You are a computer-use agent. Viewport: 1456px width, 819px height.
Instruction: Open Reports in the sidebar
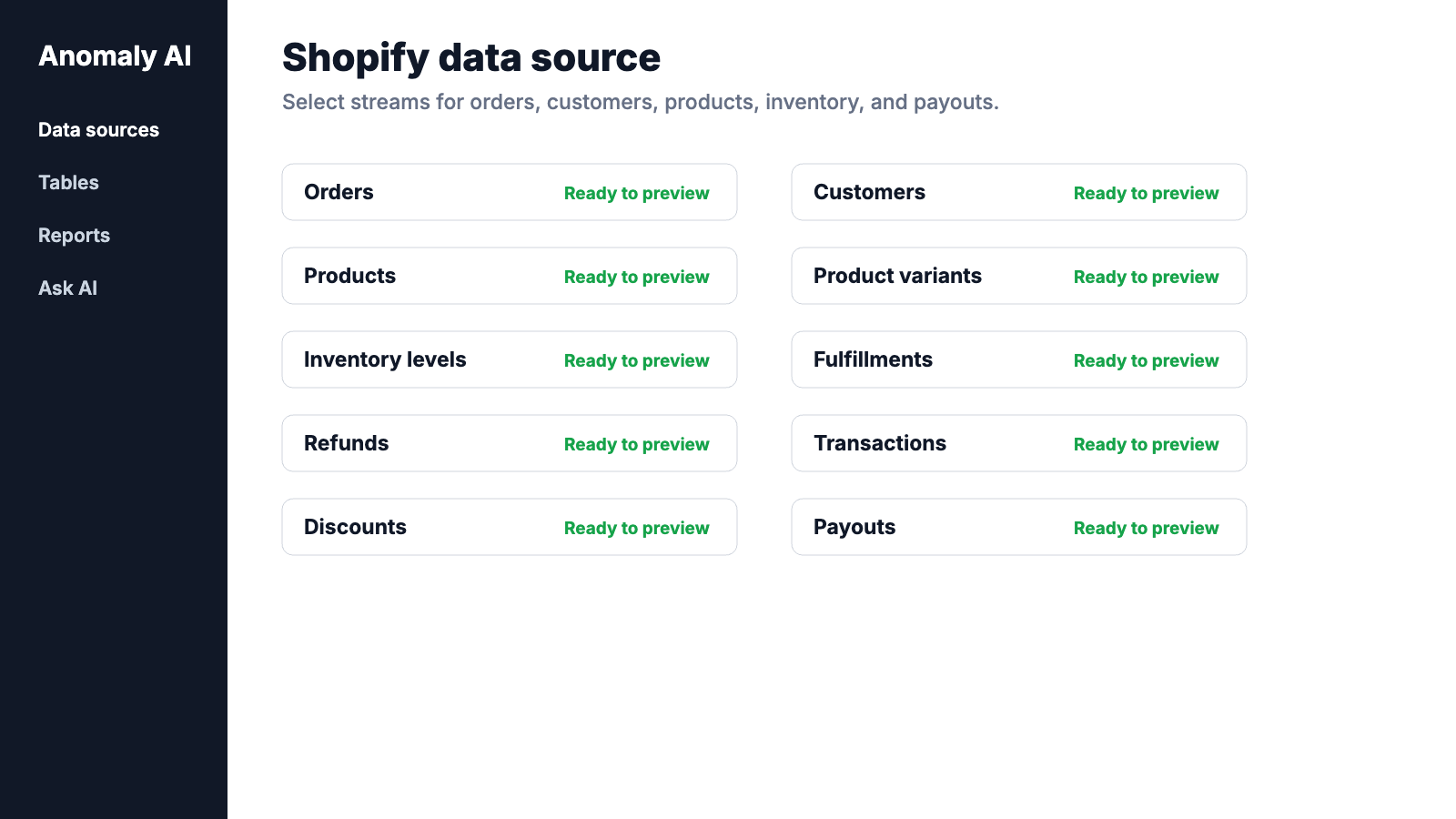tap(74, 236)
